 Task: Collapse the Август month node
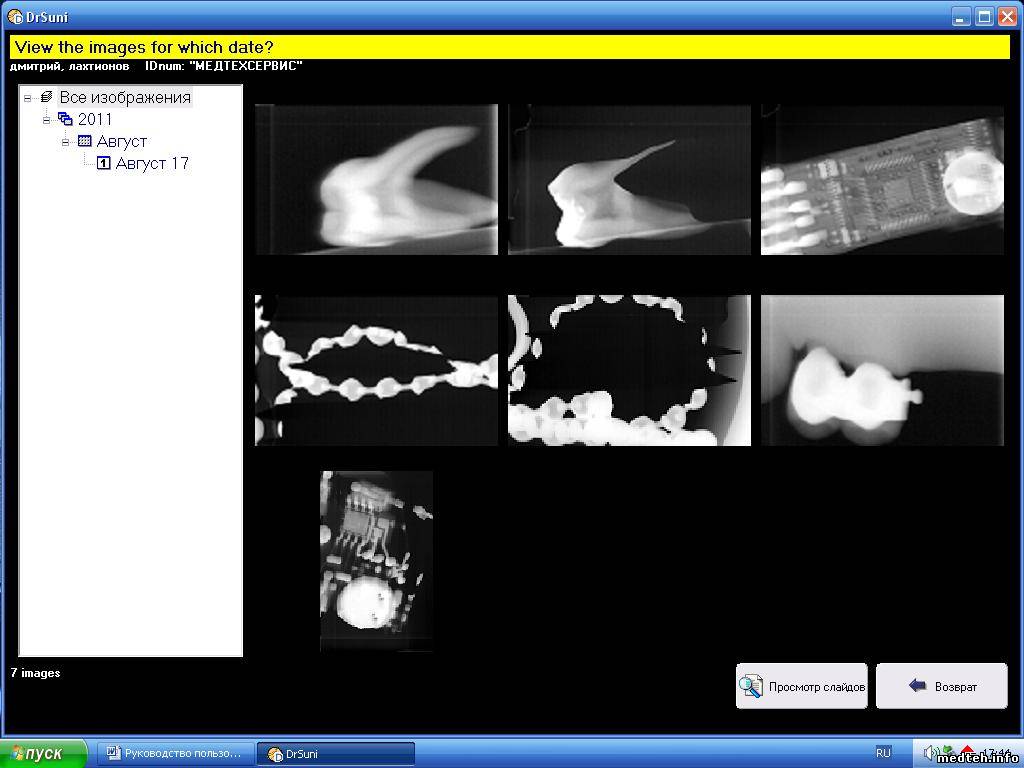point(65,142)
